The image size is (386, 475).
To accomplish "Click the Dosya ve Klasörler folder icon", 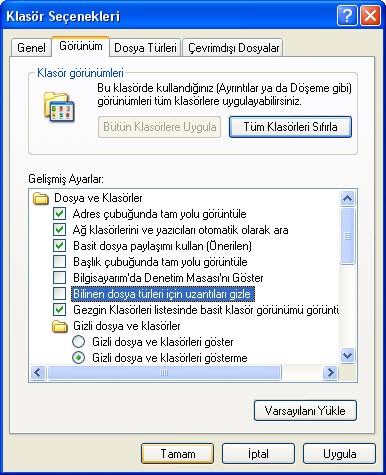I will [x=41, y=198].
